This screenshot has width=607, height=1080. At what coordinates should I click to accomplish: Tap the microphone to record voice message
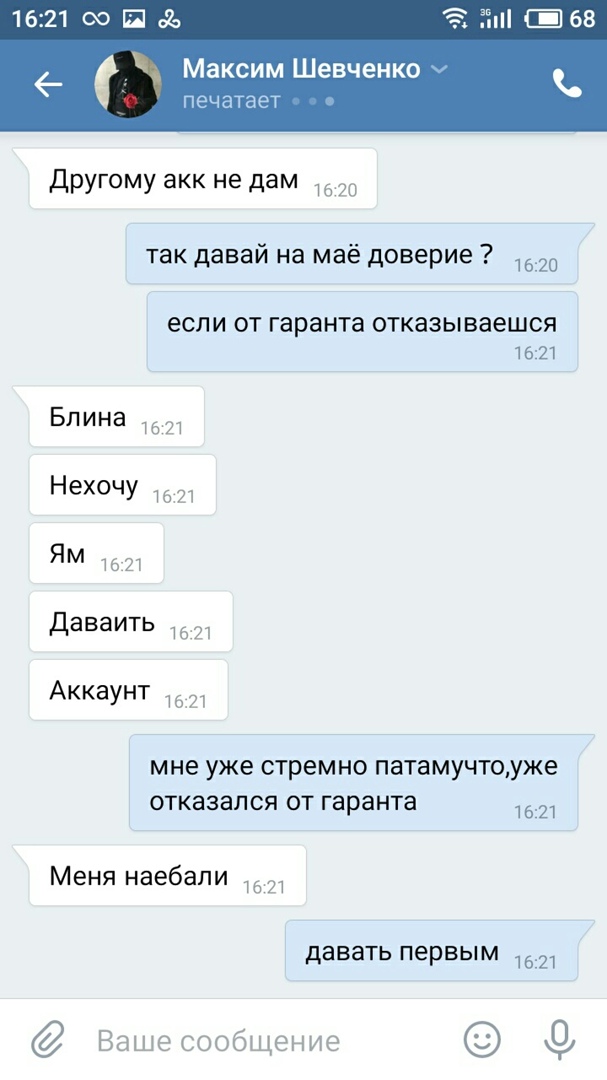[x=559, y=1039]
